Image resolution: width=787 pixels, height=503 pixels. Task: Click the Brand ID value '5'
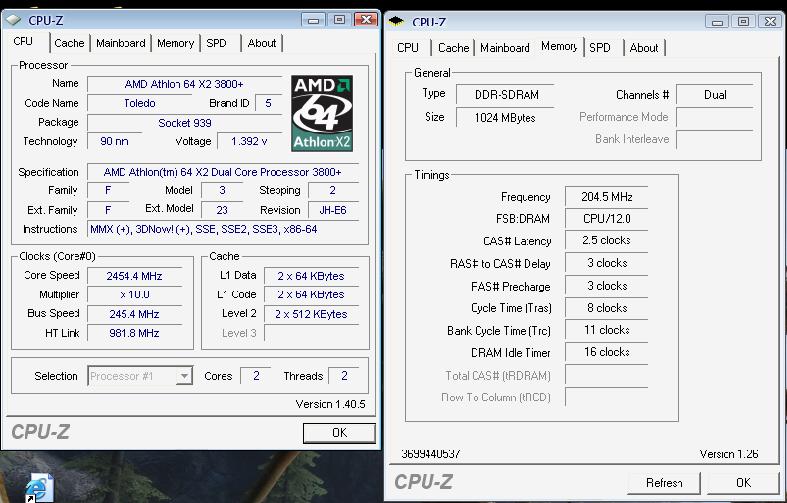[x=268, y=103]
